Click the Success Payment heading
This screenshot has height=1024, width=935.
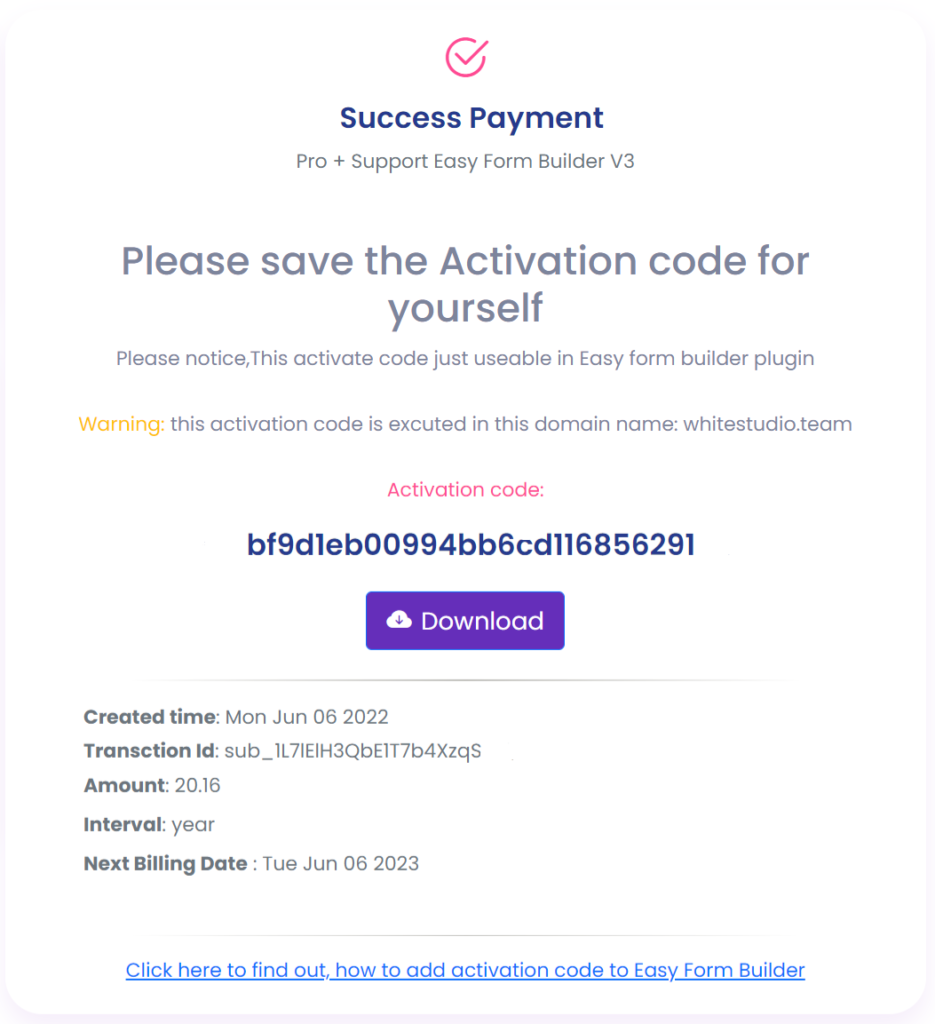(x=471, y=118)
